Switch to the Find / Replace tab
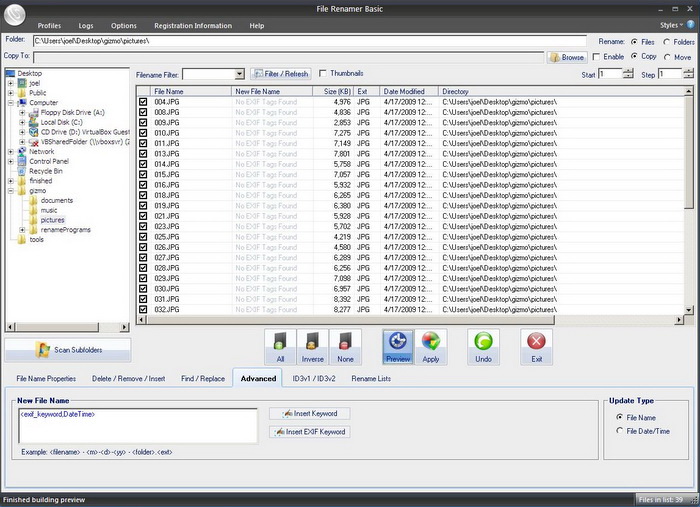Image resolution: width=700 pixels, height=507 pixels. pyautogui.click(x=201, y=379)
